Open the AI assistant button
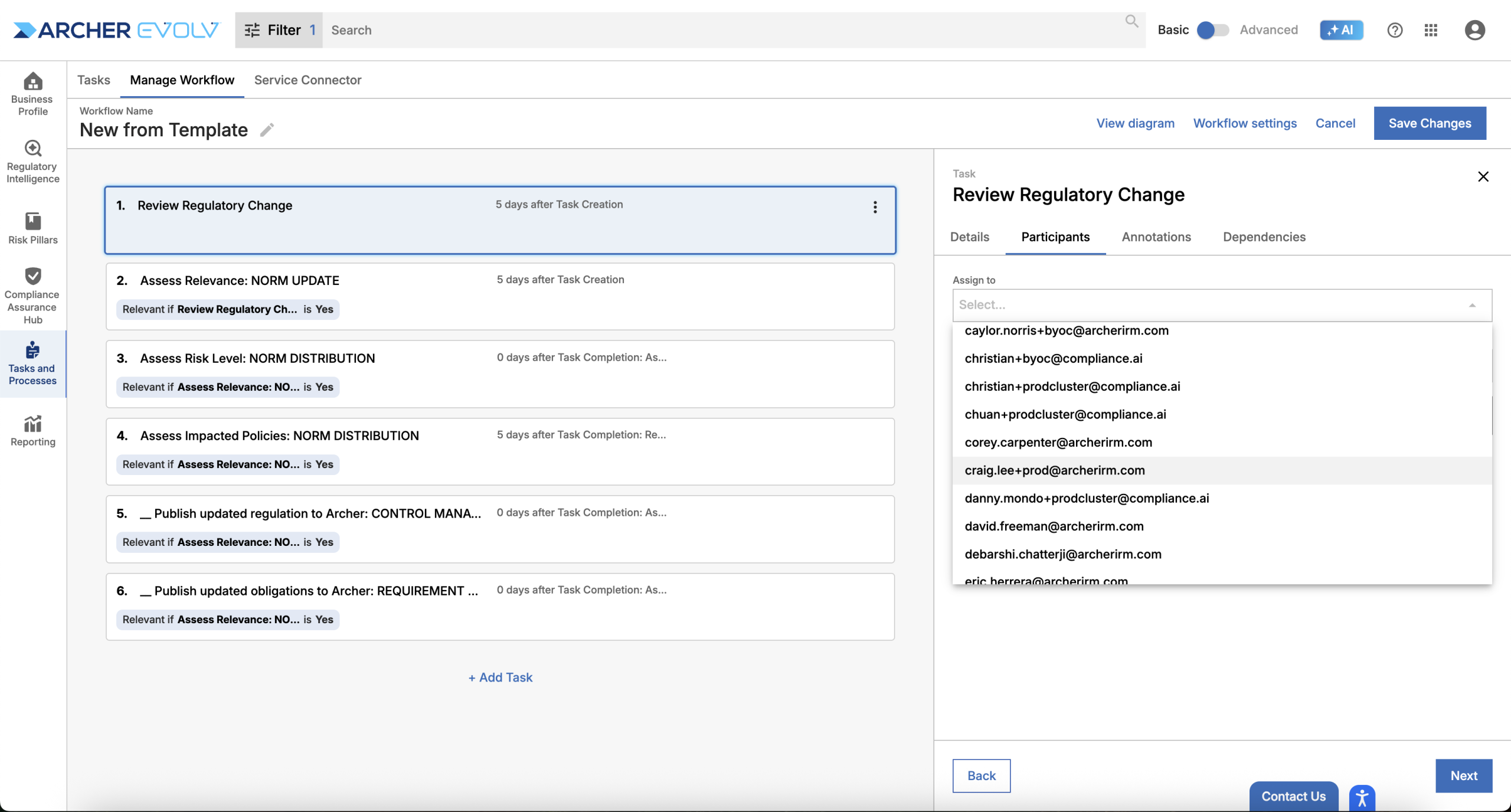Image resolution: width=1511 pixels, height=812 pixels. [1341, 30]
